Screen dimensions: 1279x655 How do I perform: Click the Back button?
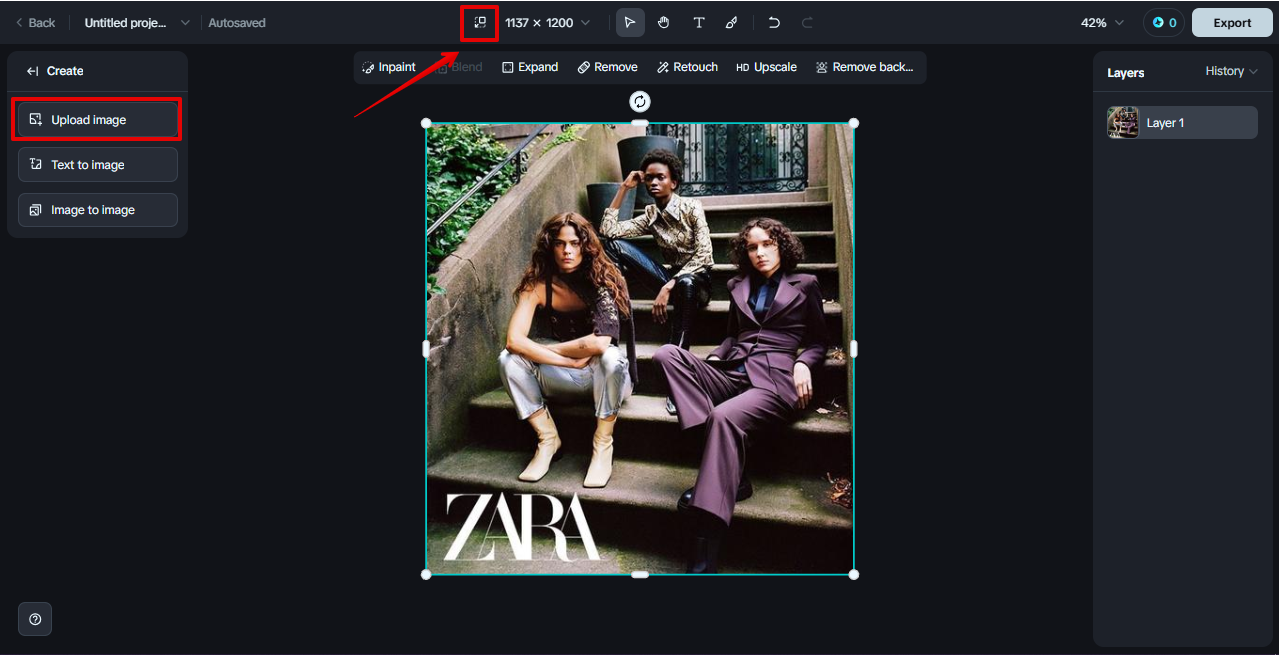(35, 22)
